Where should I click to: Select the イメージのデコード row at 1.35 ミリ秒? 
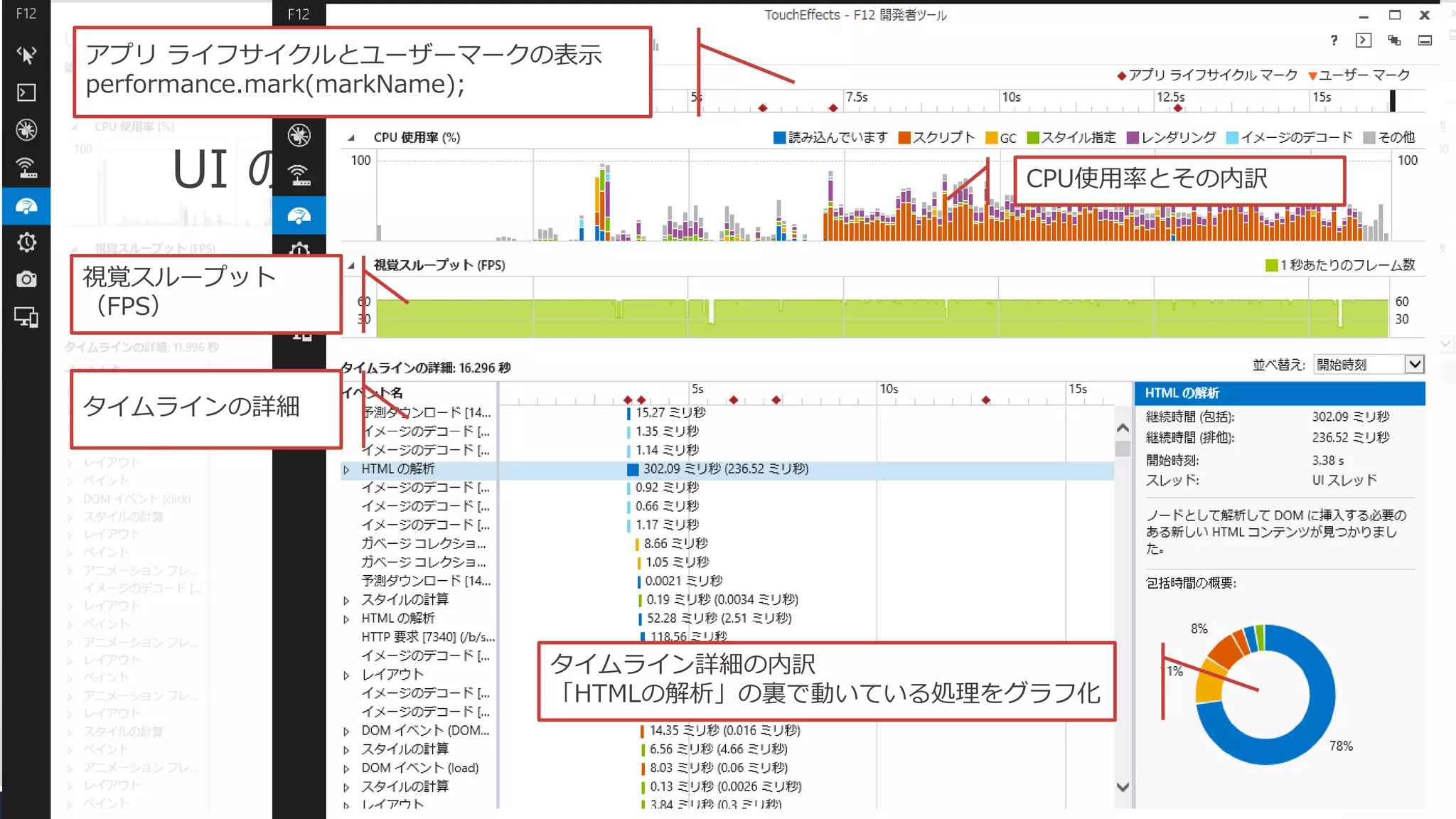click(727, 432)
